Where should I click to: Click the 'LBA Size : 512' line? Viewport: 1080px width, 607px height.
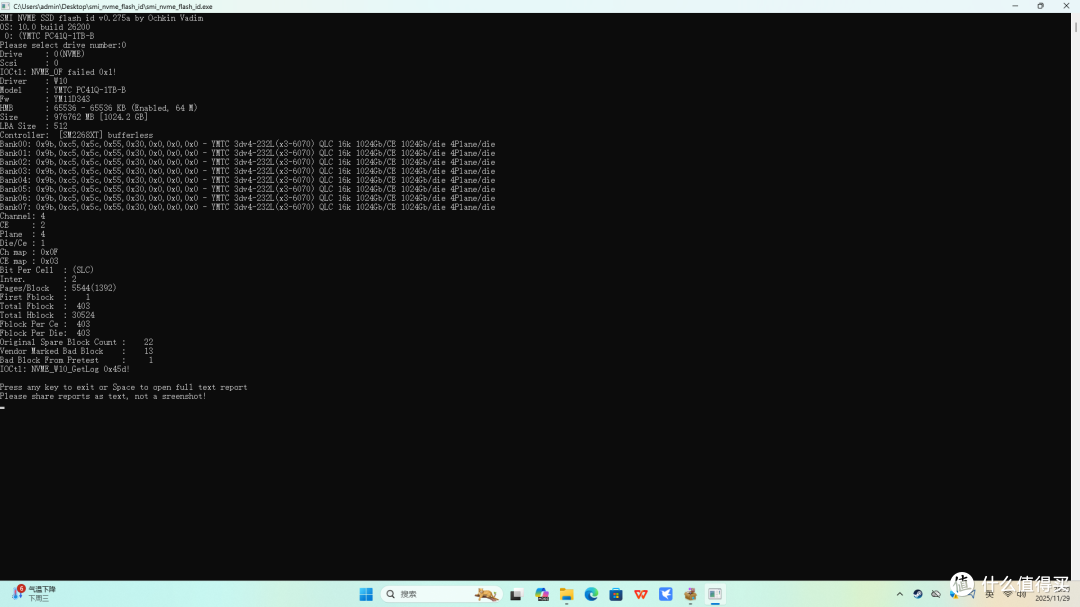(x=34, y=126)
